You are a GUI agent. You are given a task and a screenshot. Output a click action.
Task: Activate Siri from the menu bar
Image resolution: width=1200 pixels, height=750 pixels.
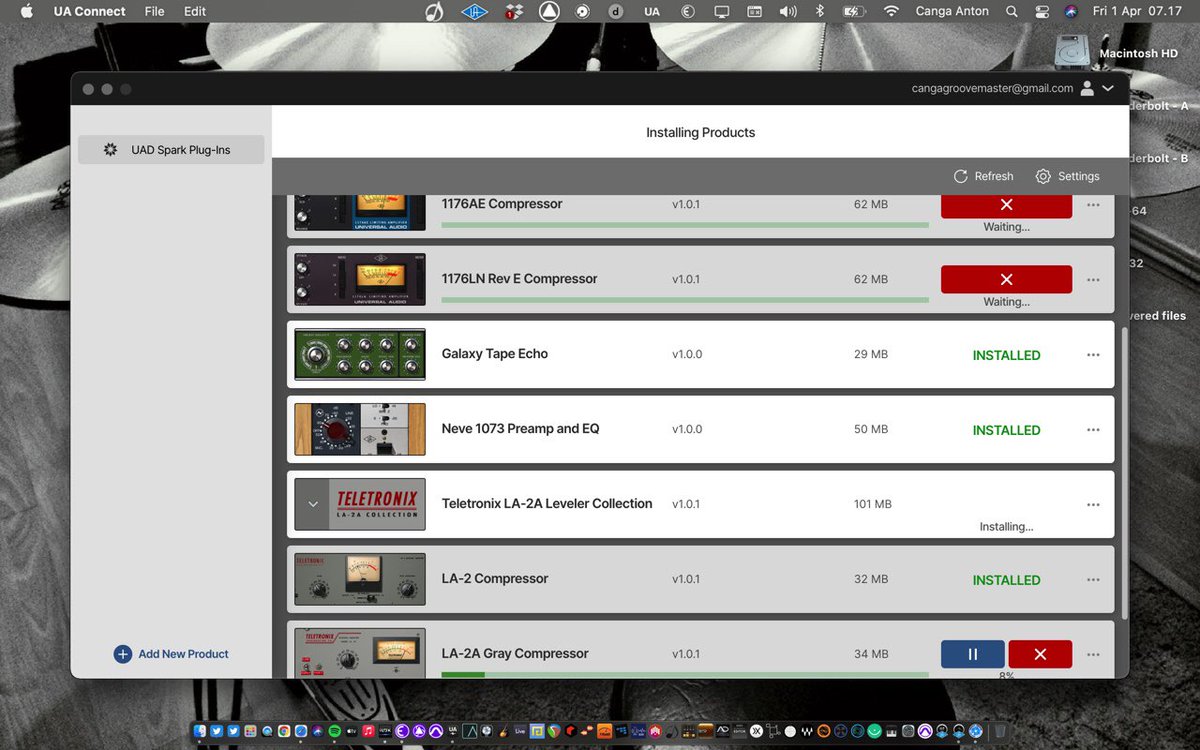pos(1071,11)
